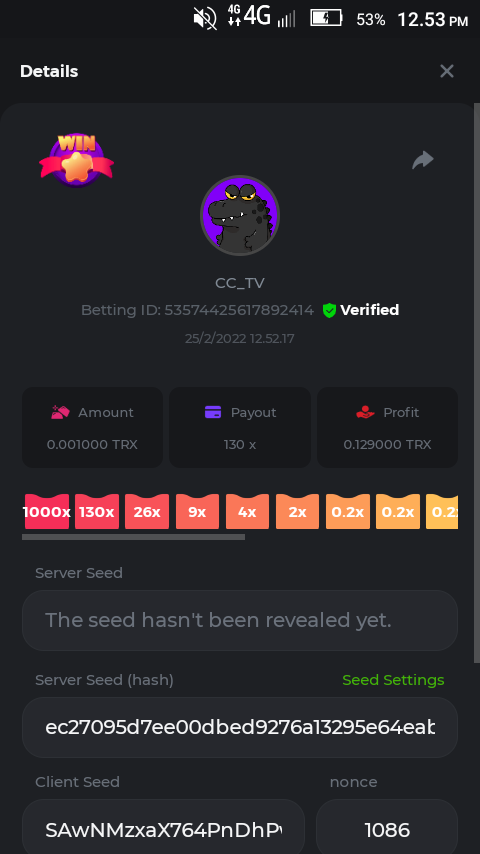The image size is (480, 854).
Task: Click the Amount icon
Action: click(x=60, y=412)
